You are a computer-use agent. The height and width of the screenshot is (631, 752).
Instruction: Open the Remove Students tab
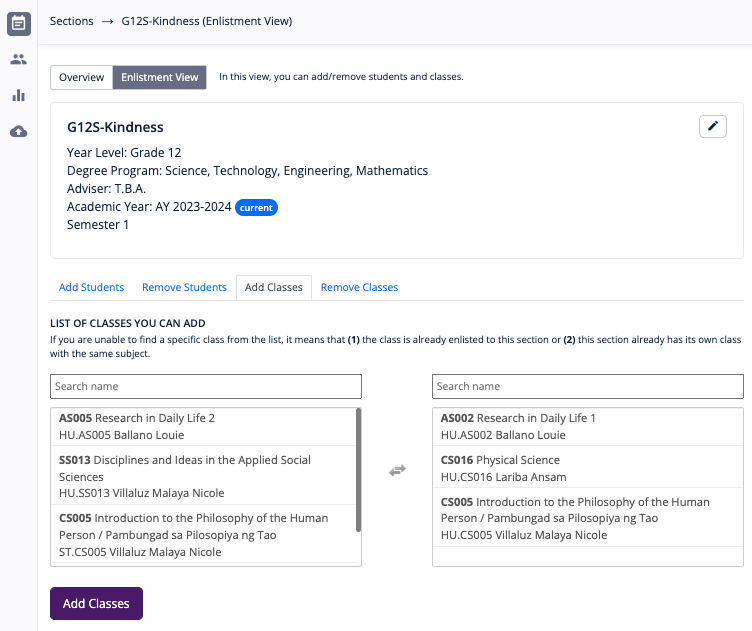coord(184,287)
